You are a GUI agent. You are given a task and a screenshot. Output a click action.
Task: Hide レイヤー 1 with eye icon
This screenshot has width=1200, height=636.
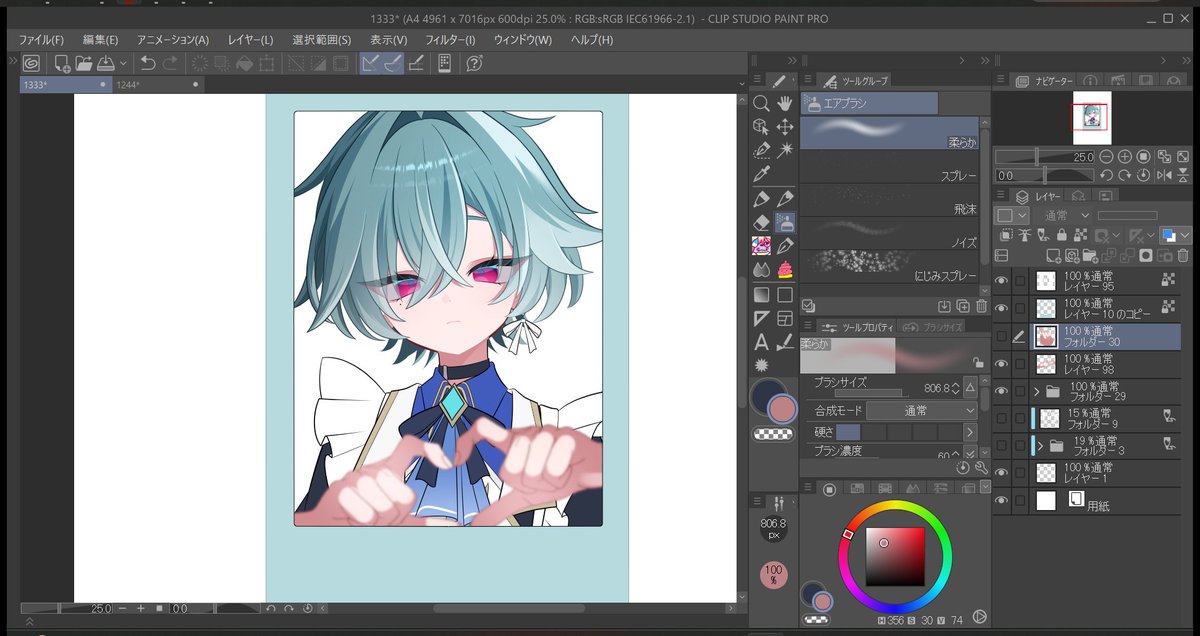pyautogui.click(x=1002, y=473)
